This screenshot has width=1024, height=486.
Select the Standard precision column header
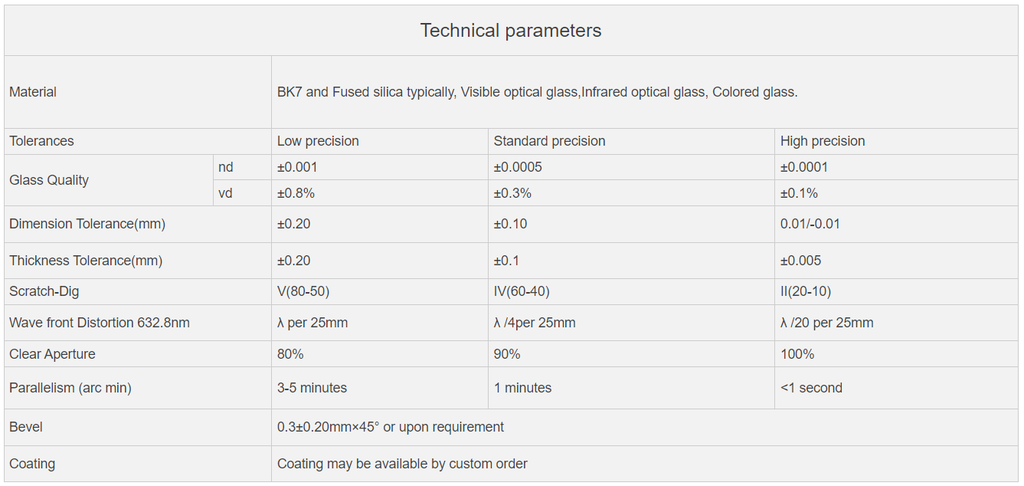pyautogui.click(x=549, y=141)
